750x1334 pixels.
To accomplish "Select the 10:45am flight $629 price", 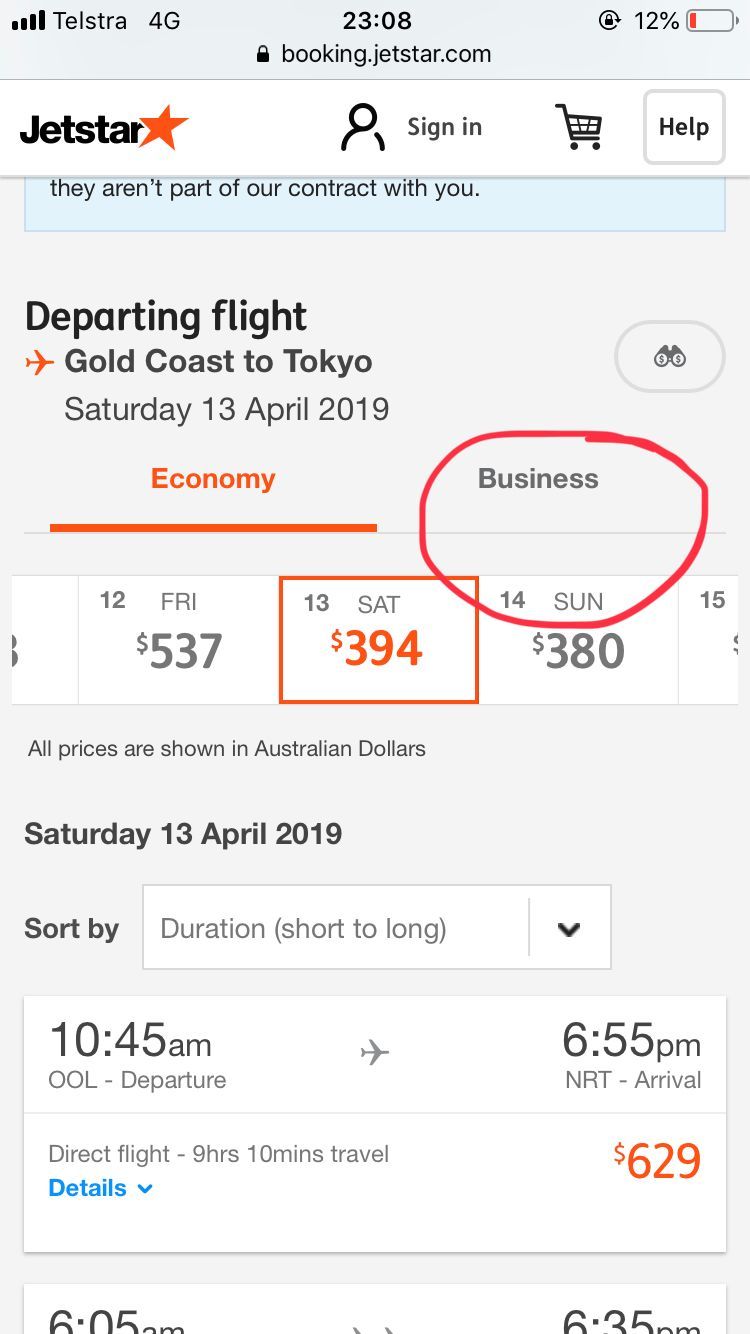I will [x=657, y=1160].
